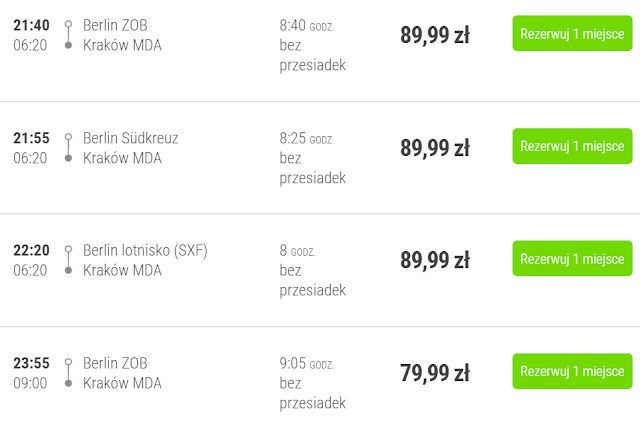Click the 21:40 departure time
Viewport: 640px width, 425px height.
[x=31, y=25]
